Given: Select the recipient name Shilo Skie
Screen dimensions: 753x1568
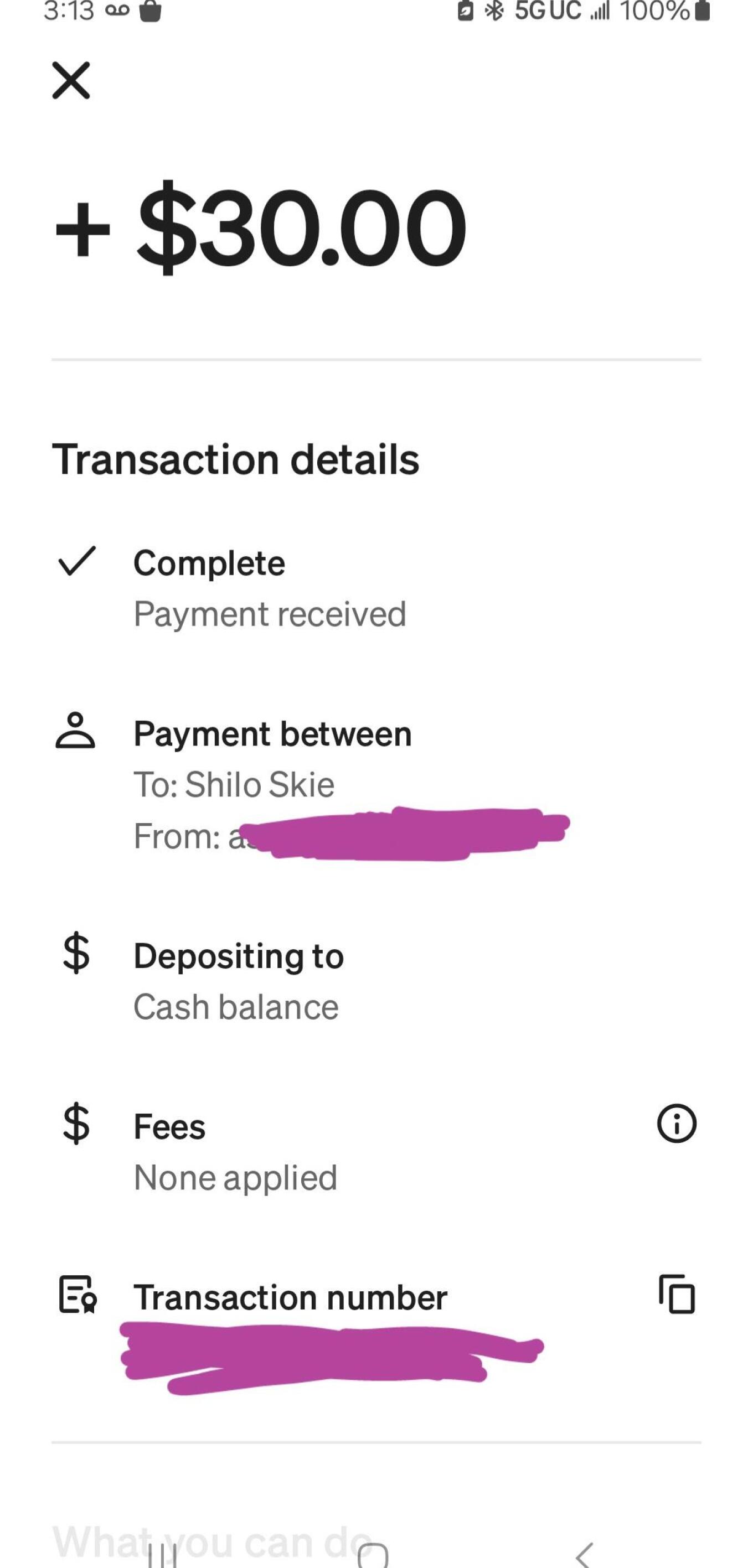Looking at the screenshot, I should tap(259, 785).
